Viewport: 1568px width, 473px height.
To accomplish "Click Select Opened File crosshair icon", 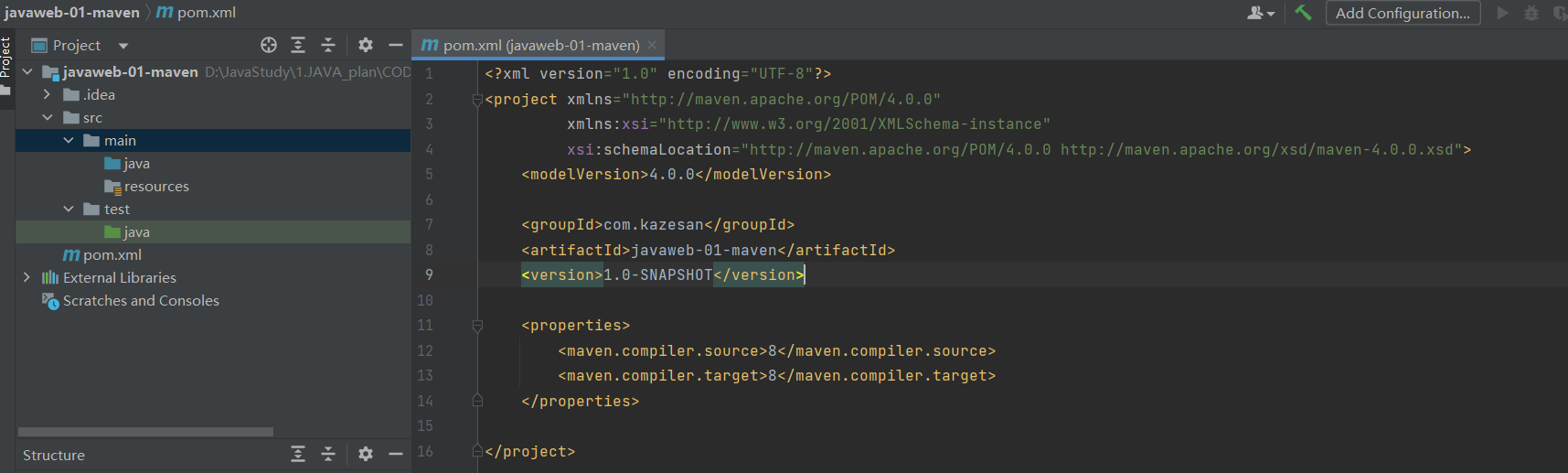I will click(x=268, y=45).
